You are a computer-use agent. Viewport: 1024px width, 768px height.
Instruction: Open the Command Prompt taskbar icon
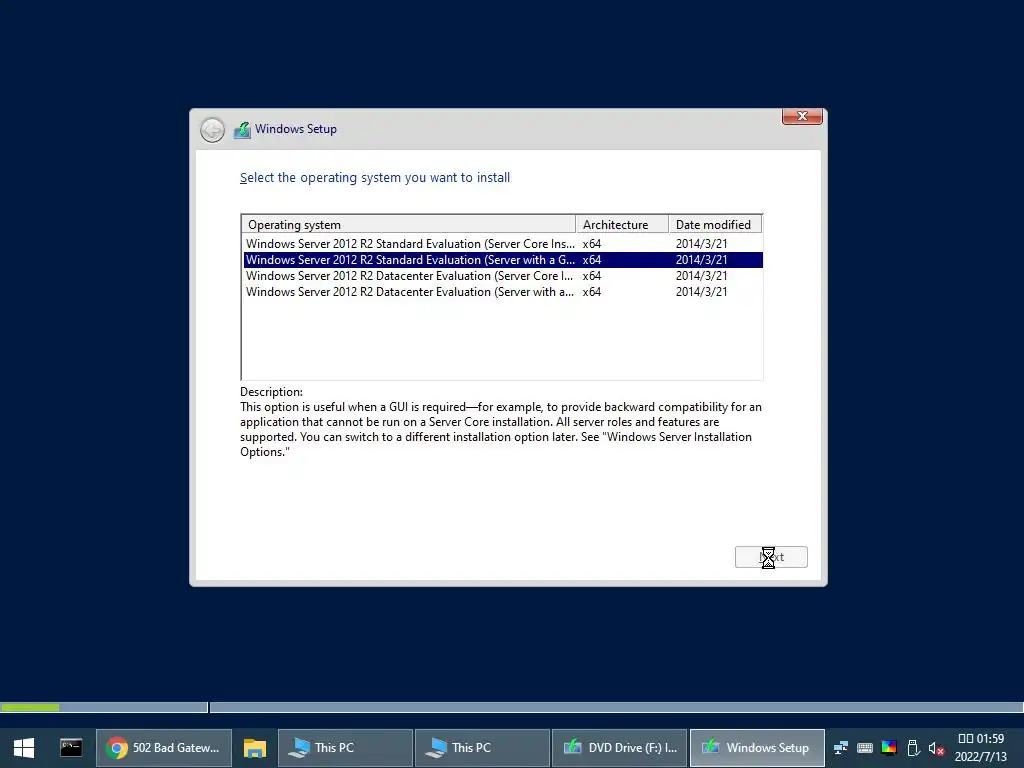[71, 748]
